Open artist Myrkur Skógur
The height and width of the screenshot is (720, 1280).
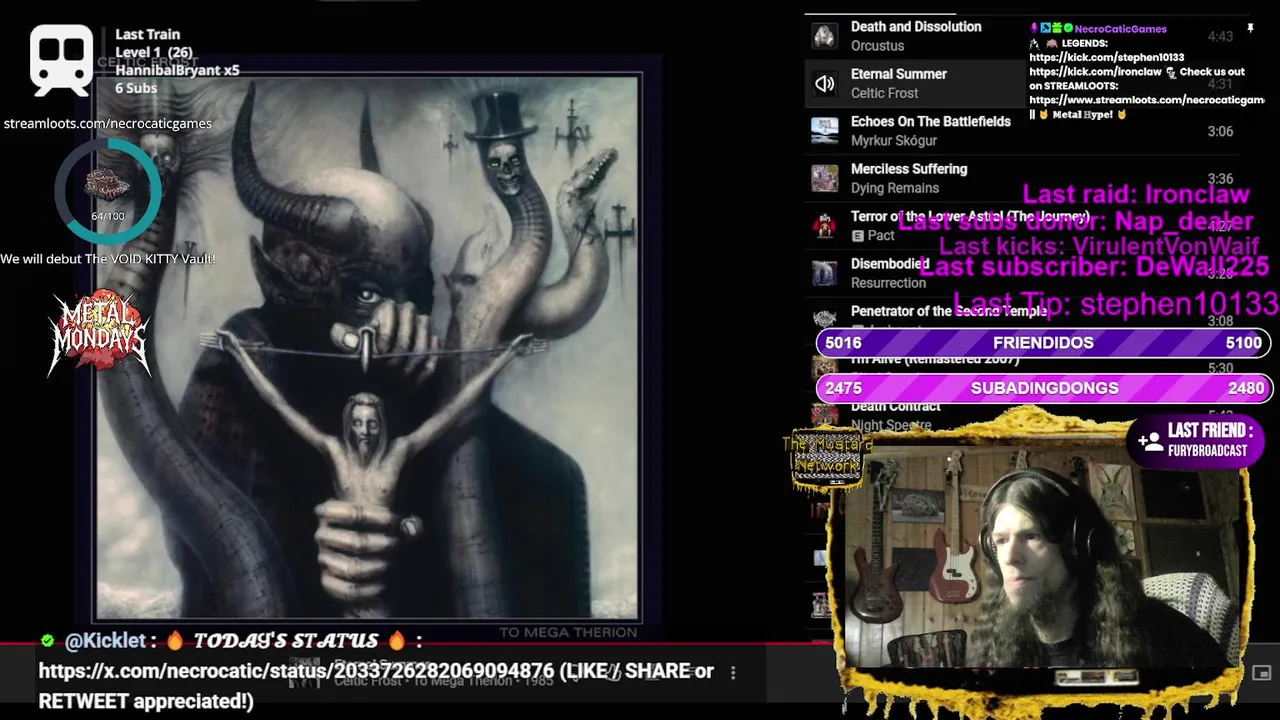pos(893,141)
